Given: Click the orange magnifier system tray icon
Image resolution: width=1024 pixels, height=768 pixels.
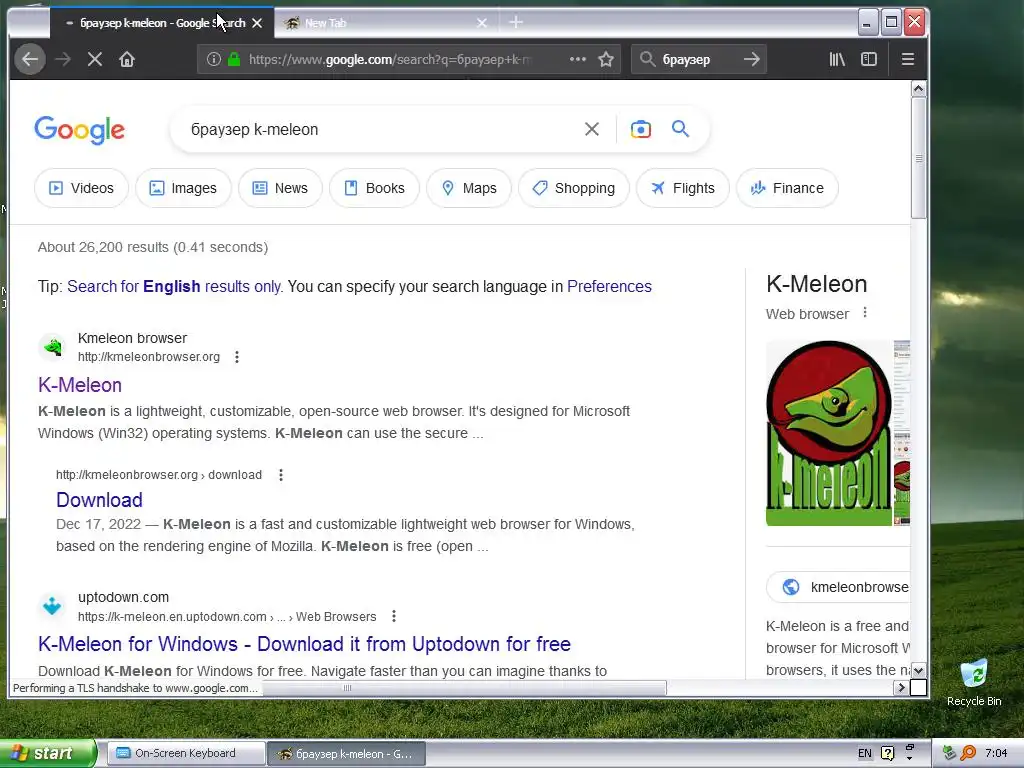Looking at the screenshot, I should [x=968, y=753].
